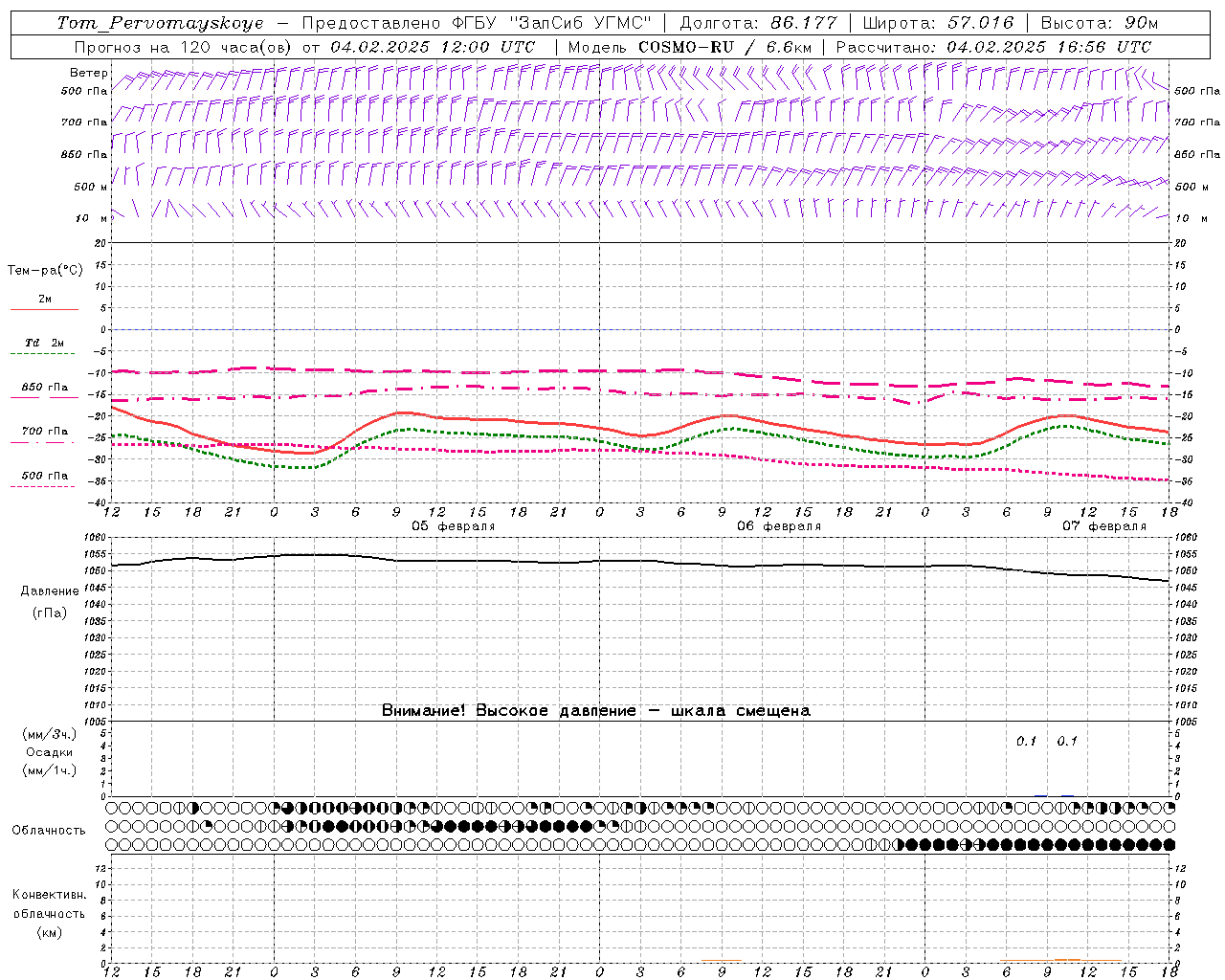
Task: Click the 500 м wind level label at left
Action: pos(91,188)
